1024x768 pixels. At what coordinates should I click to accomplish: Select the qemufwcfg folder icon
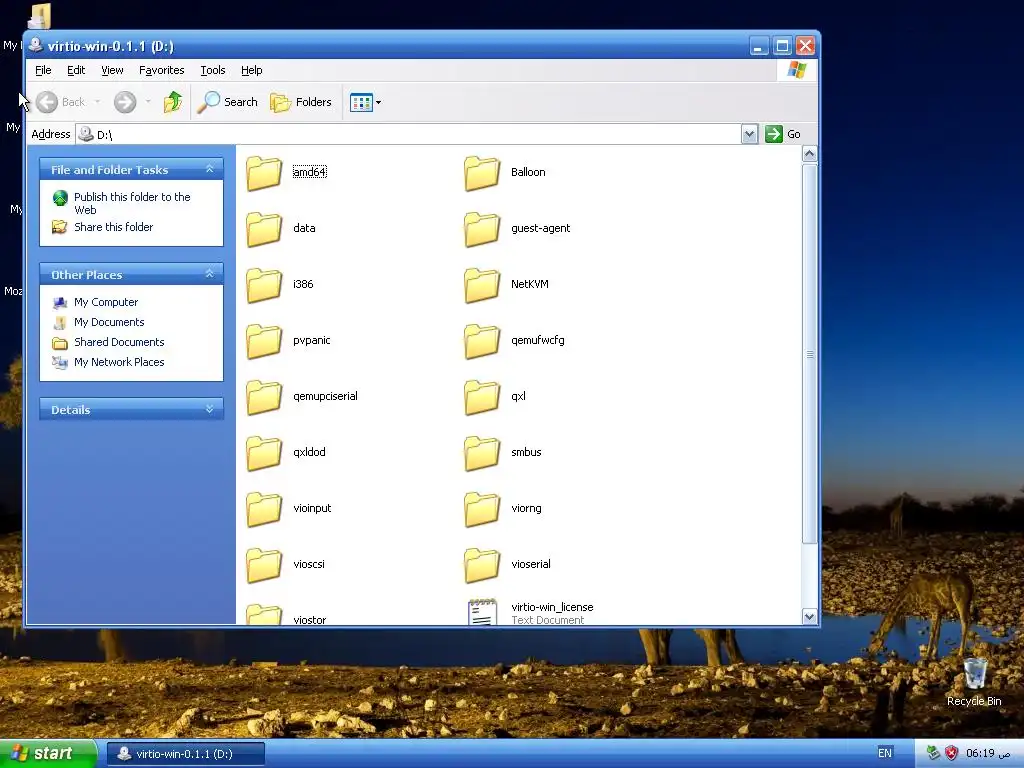(482, 342)
